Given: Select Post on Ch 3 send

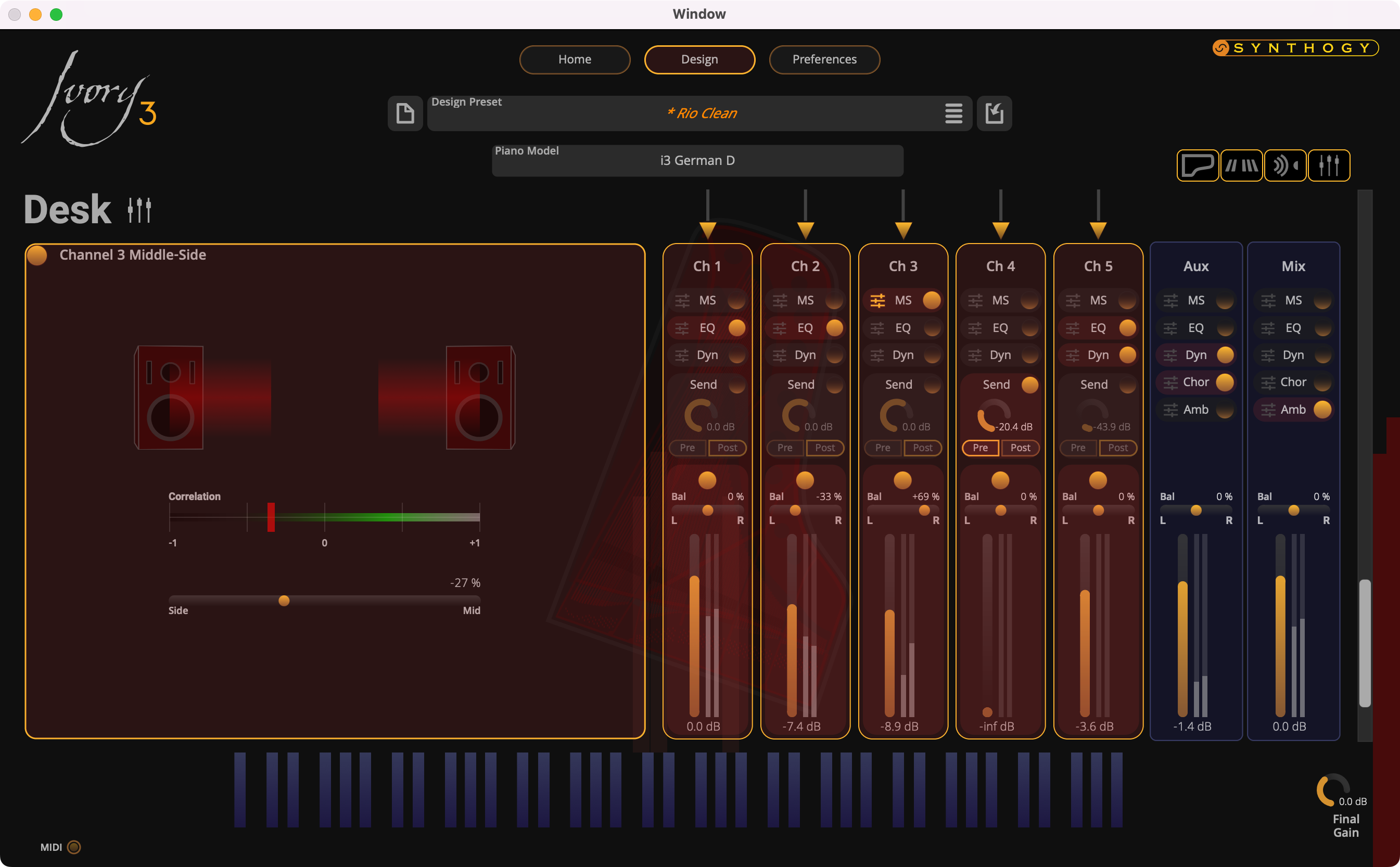Looking at the screenshot, I should 922,448.
